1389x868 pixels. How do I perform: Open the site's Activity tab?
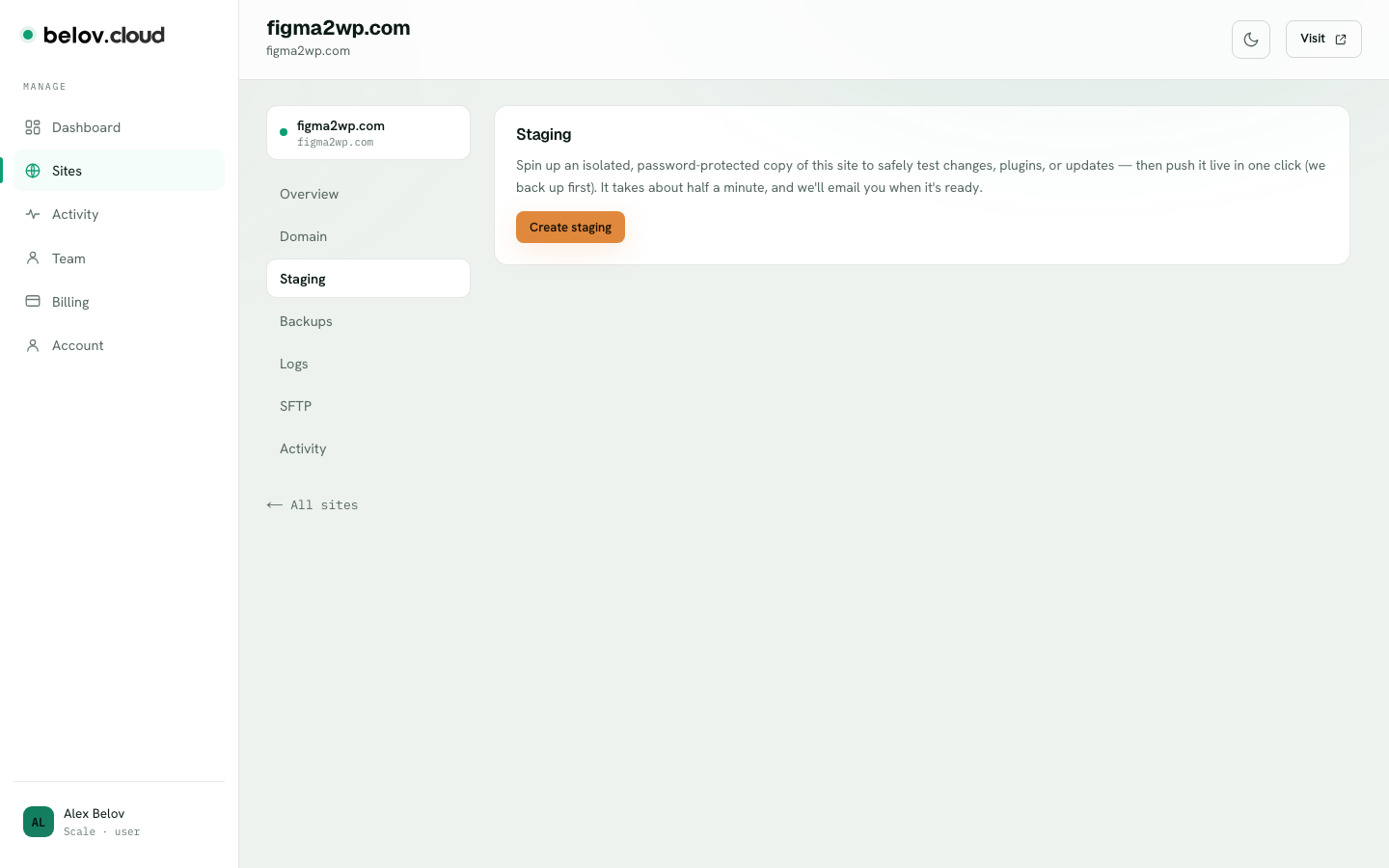coord(368,448)
